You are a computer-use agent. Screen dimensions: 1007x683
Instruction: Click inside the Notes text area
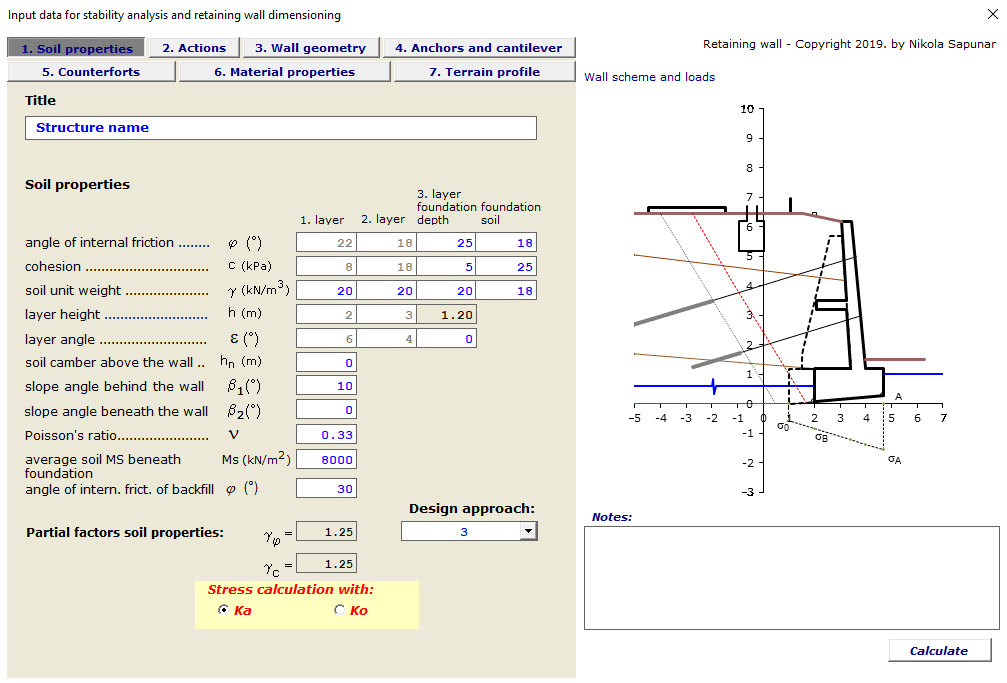(790, 575)
